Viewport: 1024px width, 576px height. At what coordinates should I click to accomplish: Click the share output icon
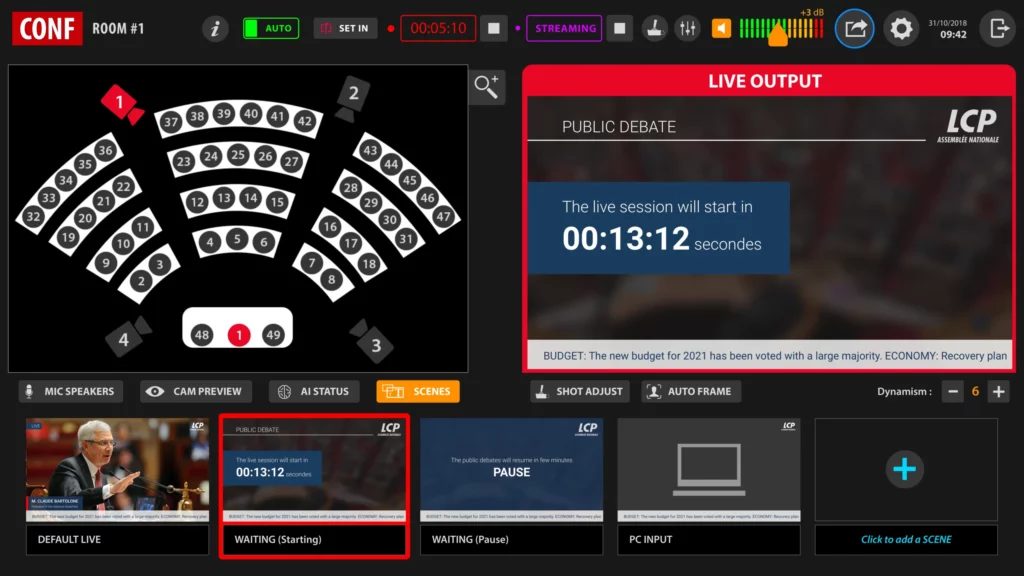pyautogui.click(x=854, y=29)
